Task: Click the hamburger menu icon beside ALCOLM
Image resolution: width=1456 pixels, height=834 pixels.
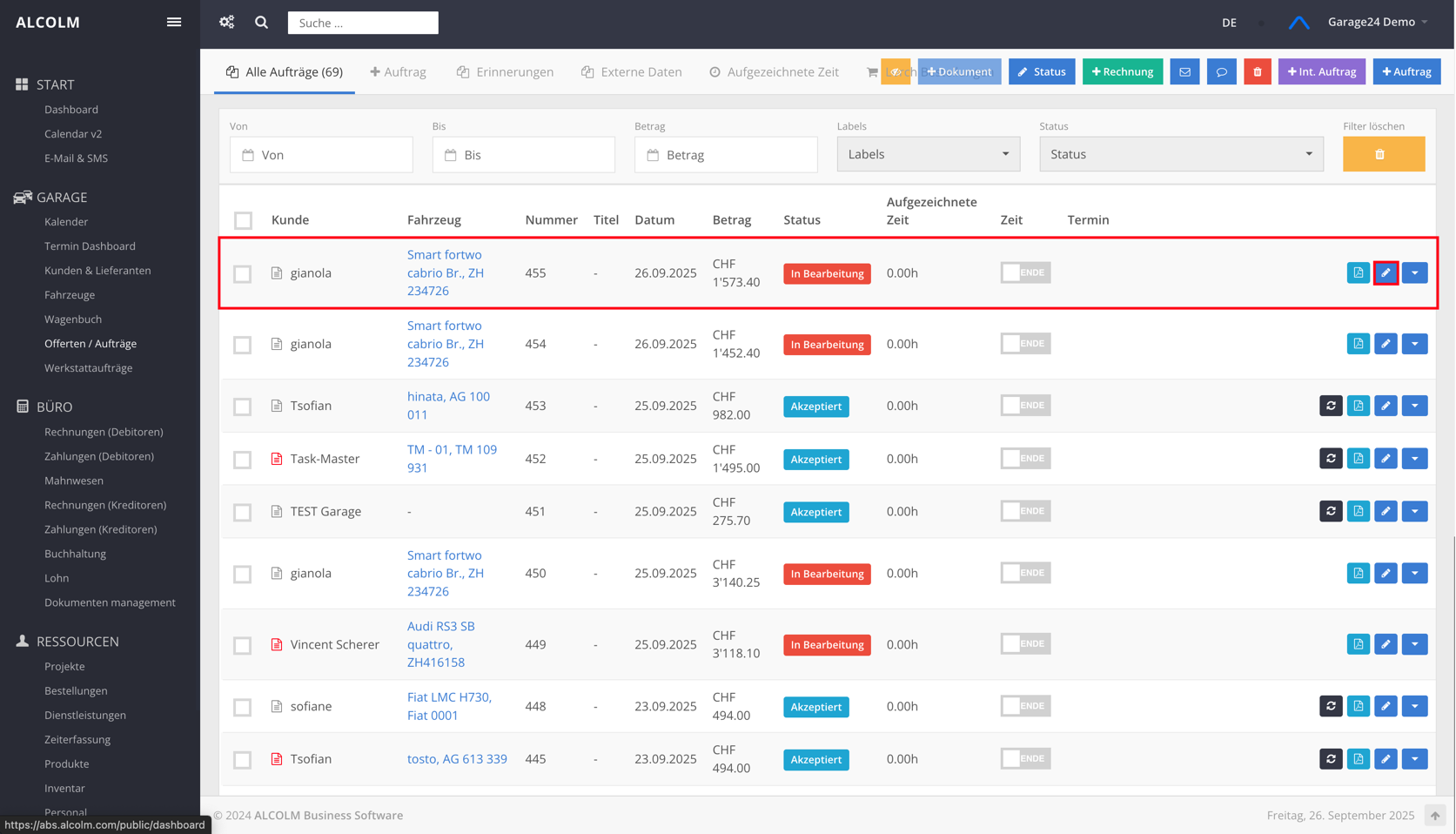Action: [x=174, y=23]
